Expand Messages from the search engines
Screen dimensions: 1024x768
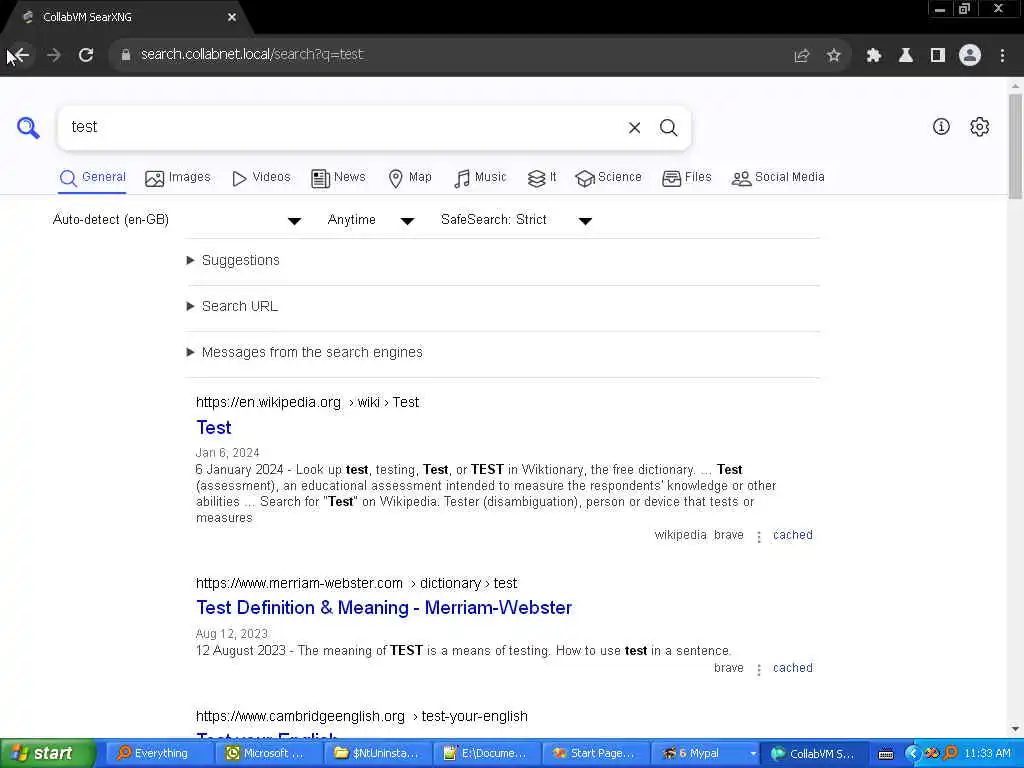click(x=305, y=353)
